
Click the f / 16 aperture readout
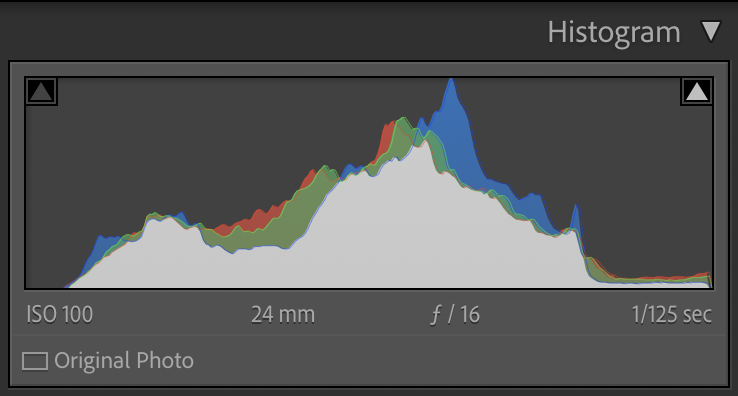[455, 315]
